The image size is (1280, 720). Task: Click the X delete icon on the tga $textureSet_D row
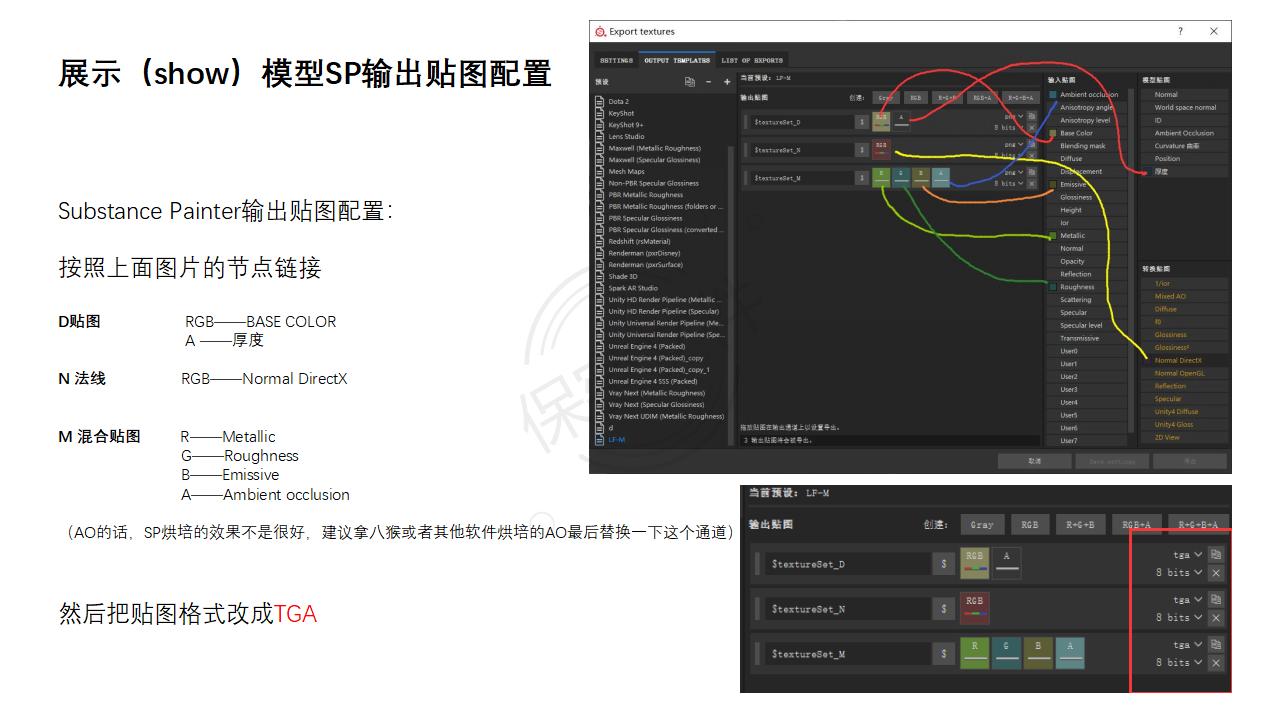click(1216, 573)
